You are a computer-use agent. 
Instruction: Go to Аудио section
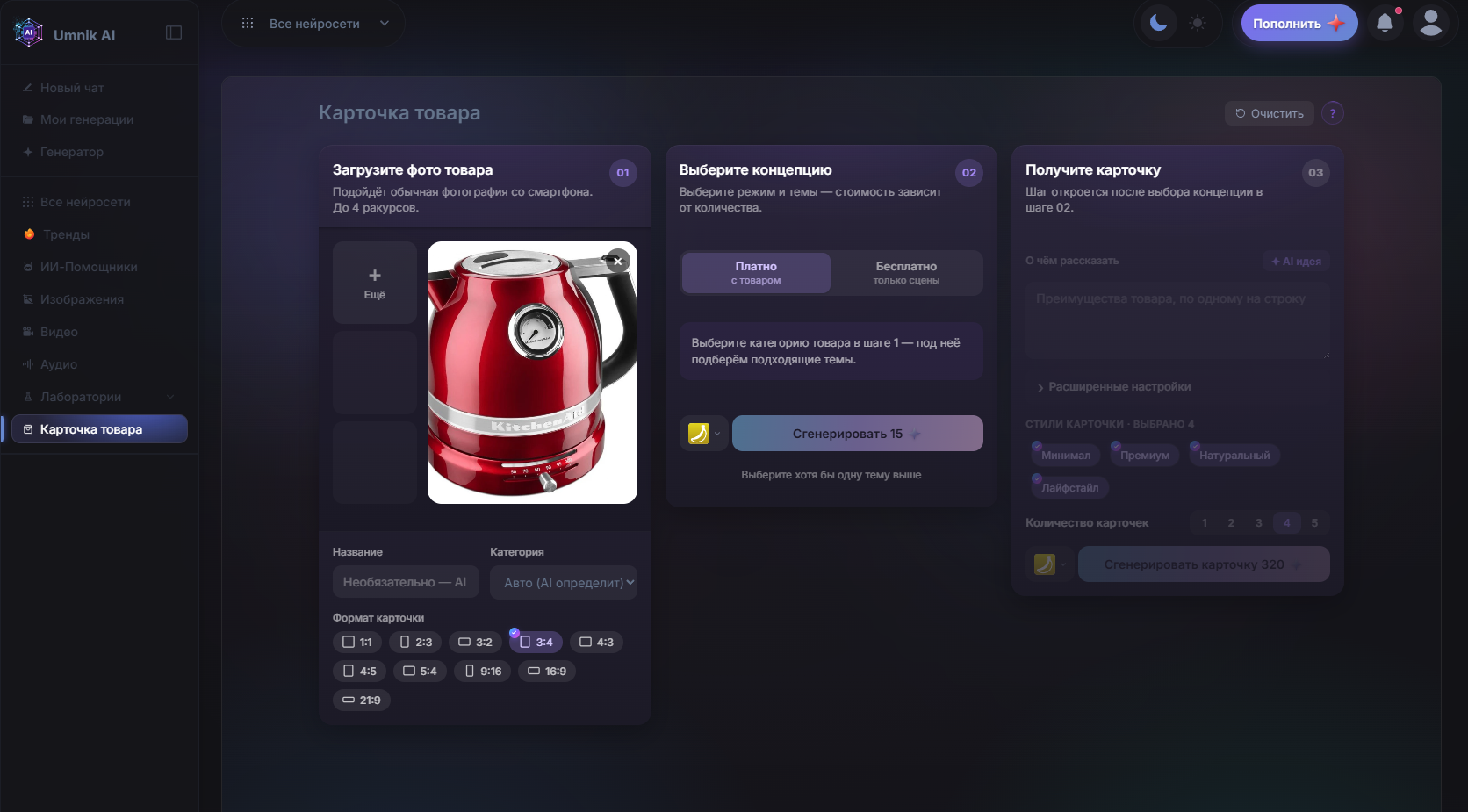(99, 364)
